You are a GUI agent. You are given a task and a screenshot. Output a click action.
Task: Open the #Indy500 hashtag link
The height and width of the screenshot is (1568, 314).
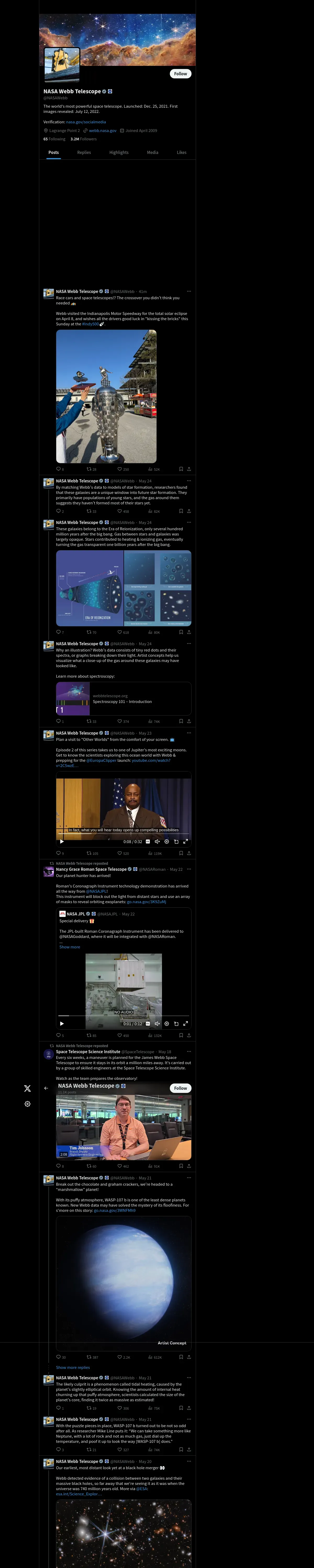[90, 324]
